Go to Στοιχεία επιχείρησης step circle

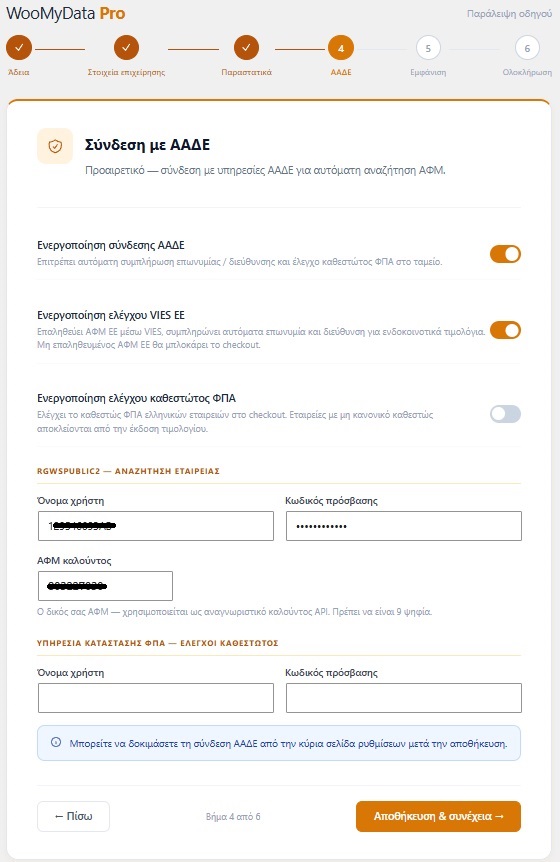[126, 48]
